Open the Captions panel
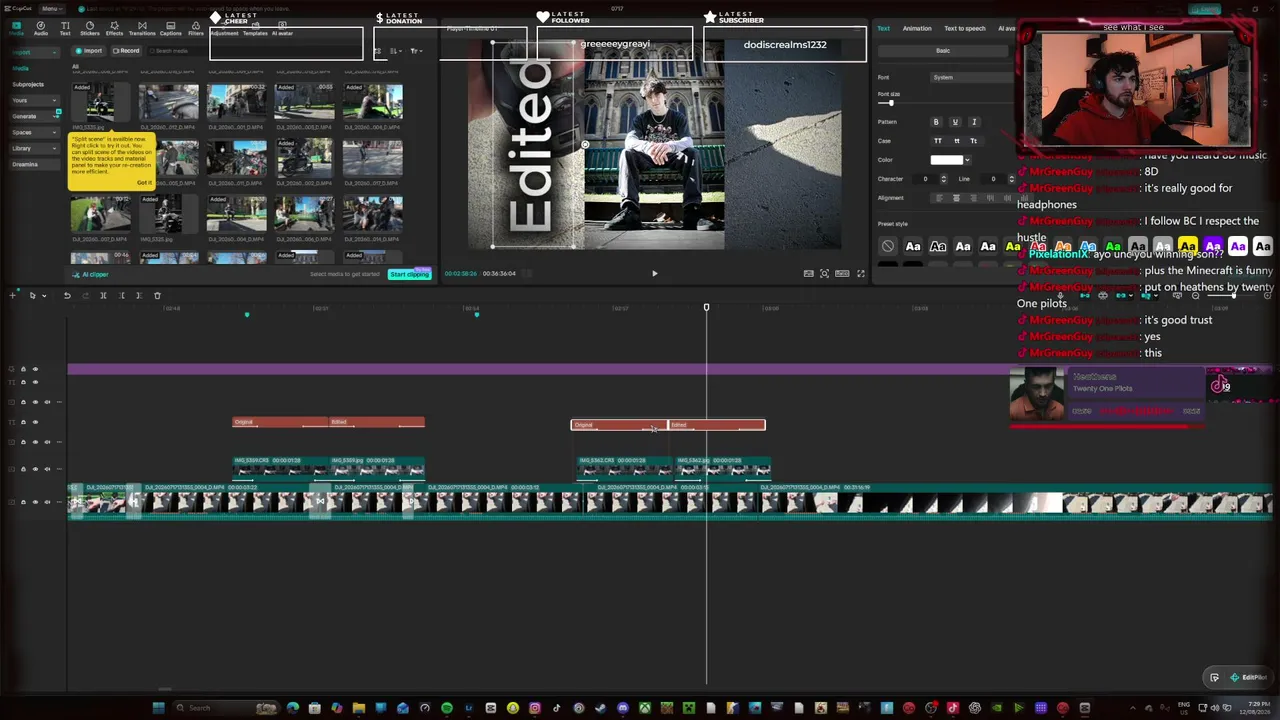 [171, 28]
